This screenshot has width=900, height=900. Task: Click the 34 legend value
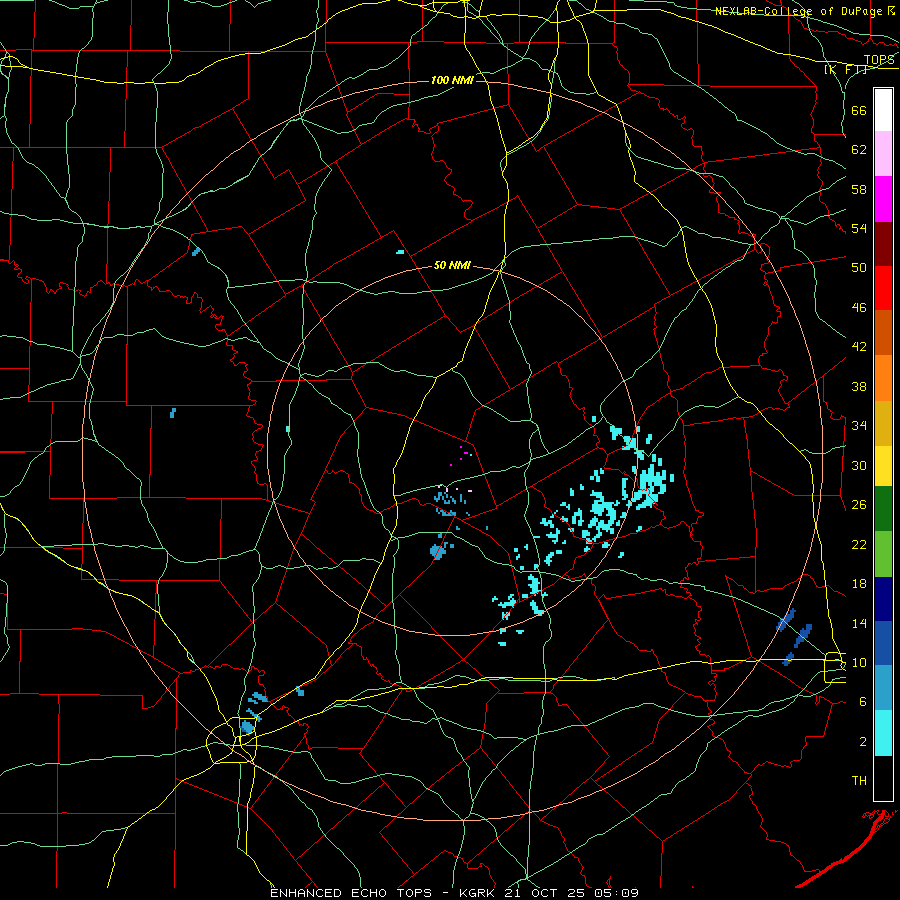pyautogui.click(x=859, y=426)
